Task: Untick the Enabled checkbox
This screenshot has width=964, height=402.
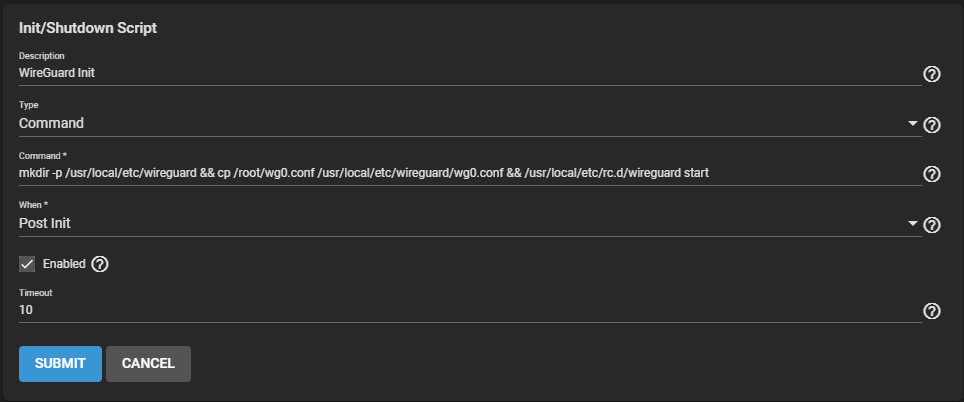Action: (x=28, y=265)
